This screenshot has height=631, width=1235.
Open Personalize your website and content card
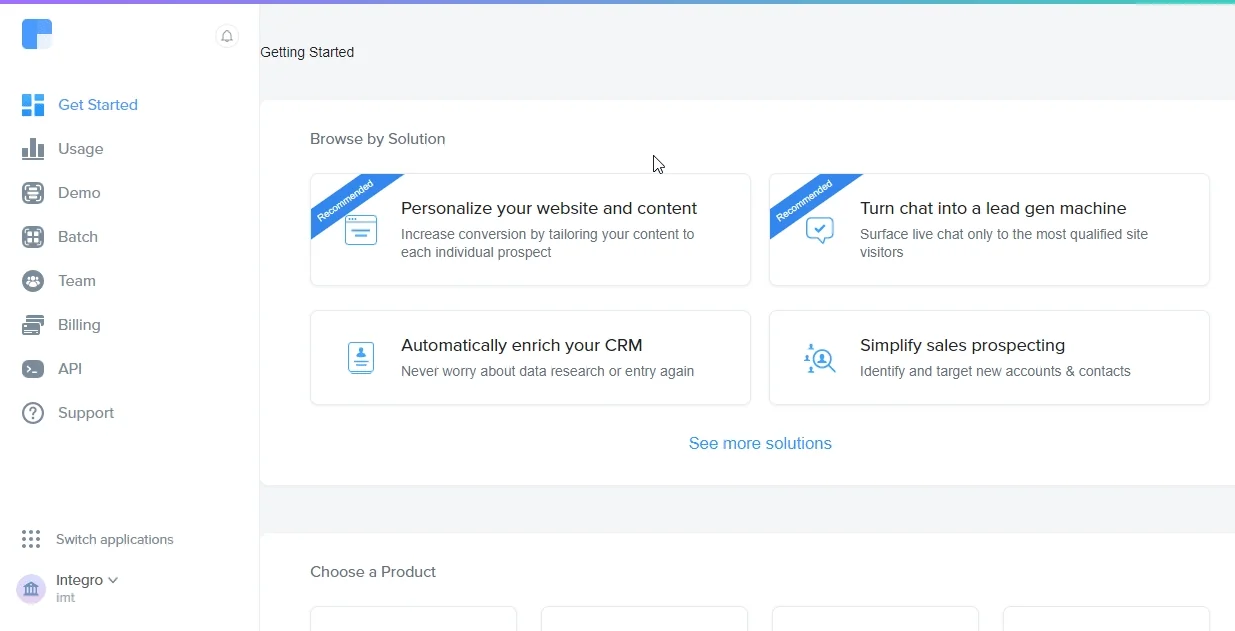(530, 230)
